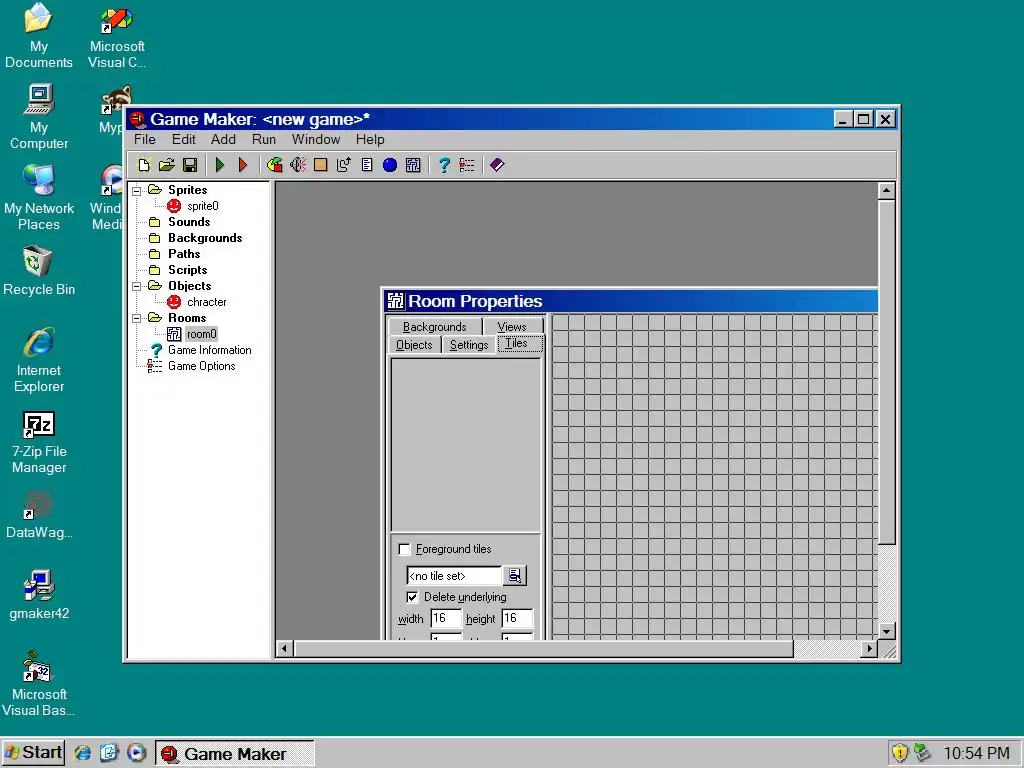
Task: Collapse the Rooms folder in tree
Action: point(136,318)
